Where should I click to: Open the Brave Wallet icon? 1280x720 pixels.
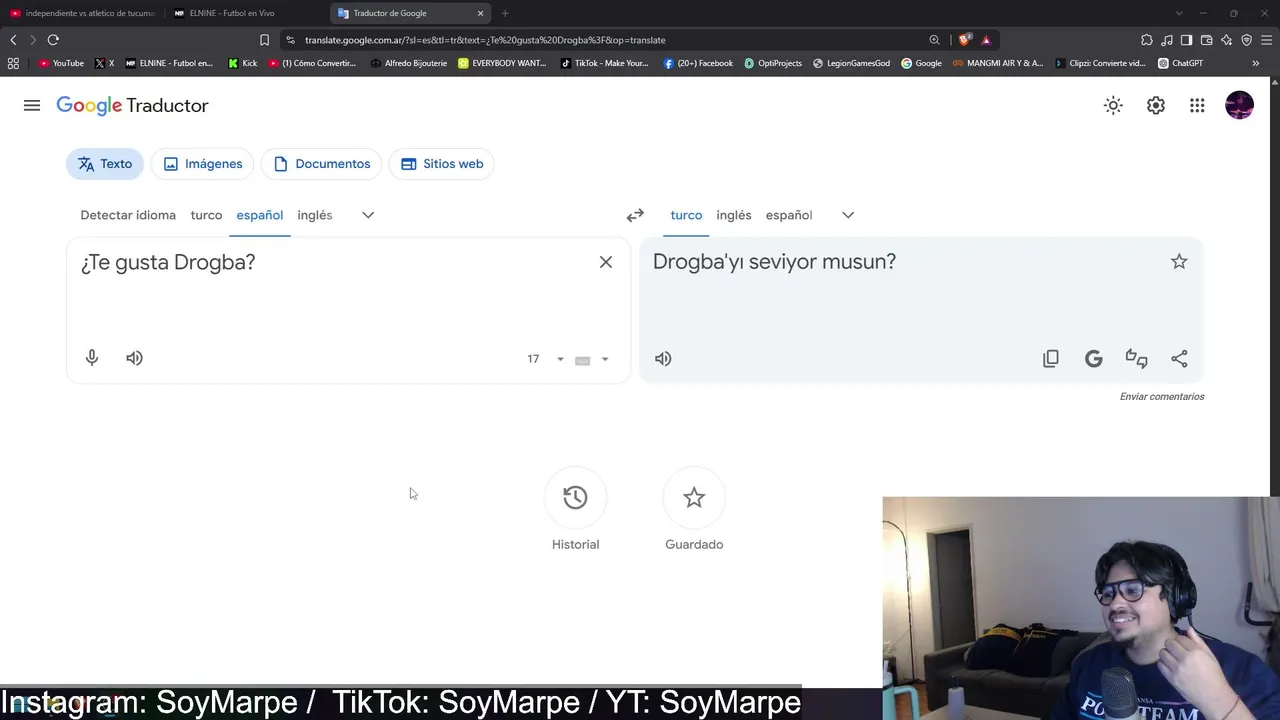(1206, 40)
